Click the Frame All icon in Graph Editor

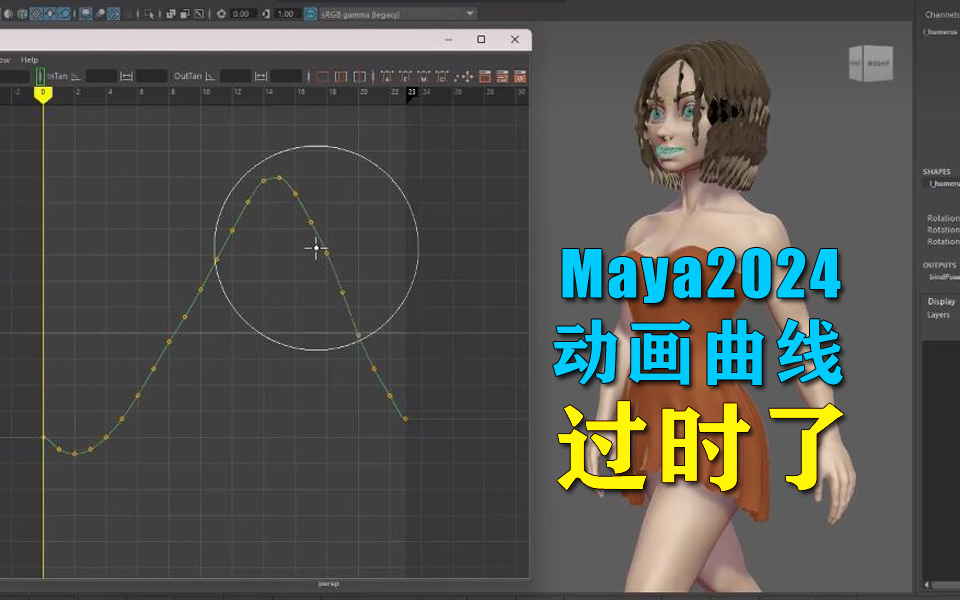323,77
